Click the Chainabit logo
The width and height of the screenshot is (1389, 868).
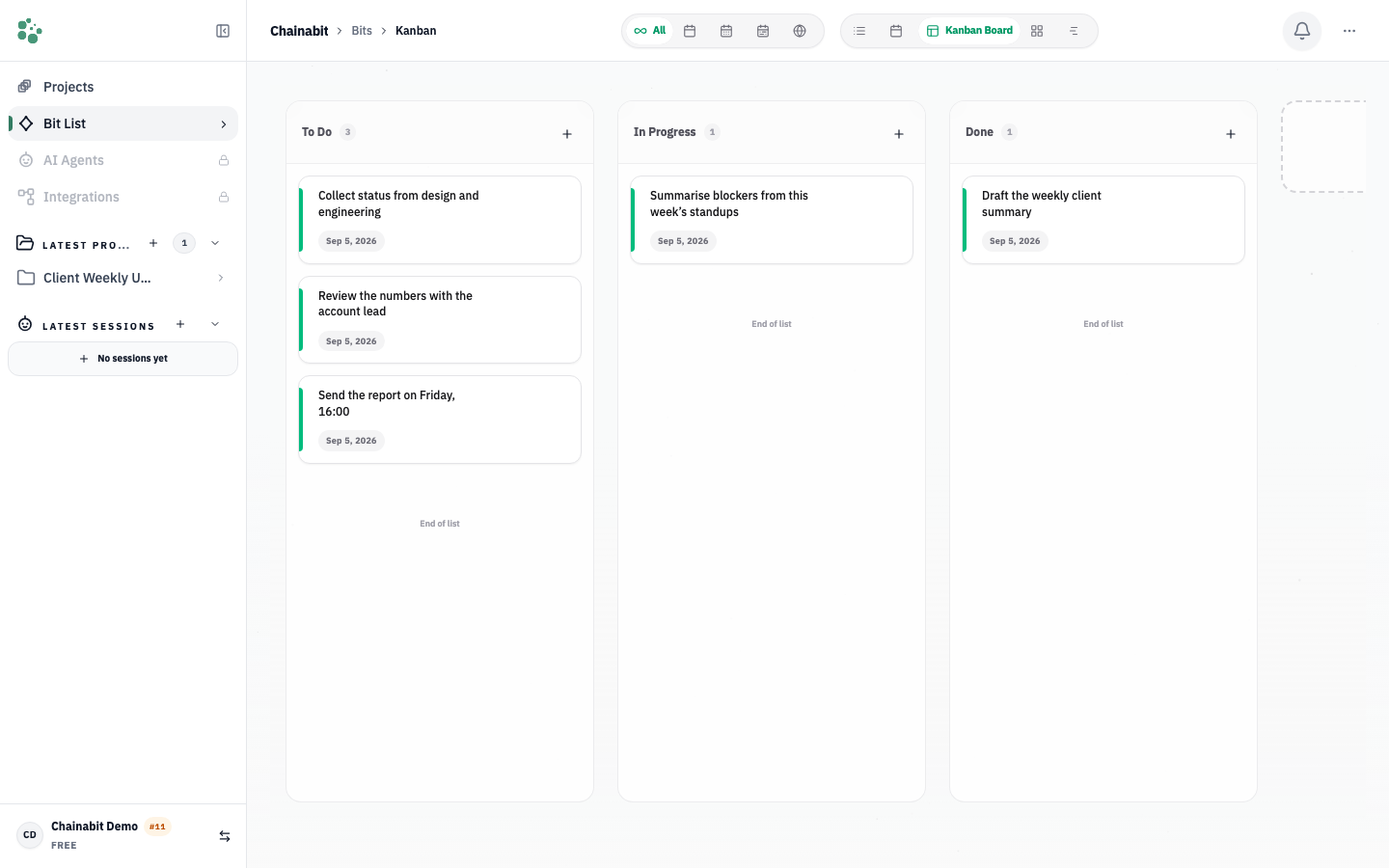pyautogui.click(x=30, y=31)
